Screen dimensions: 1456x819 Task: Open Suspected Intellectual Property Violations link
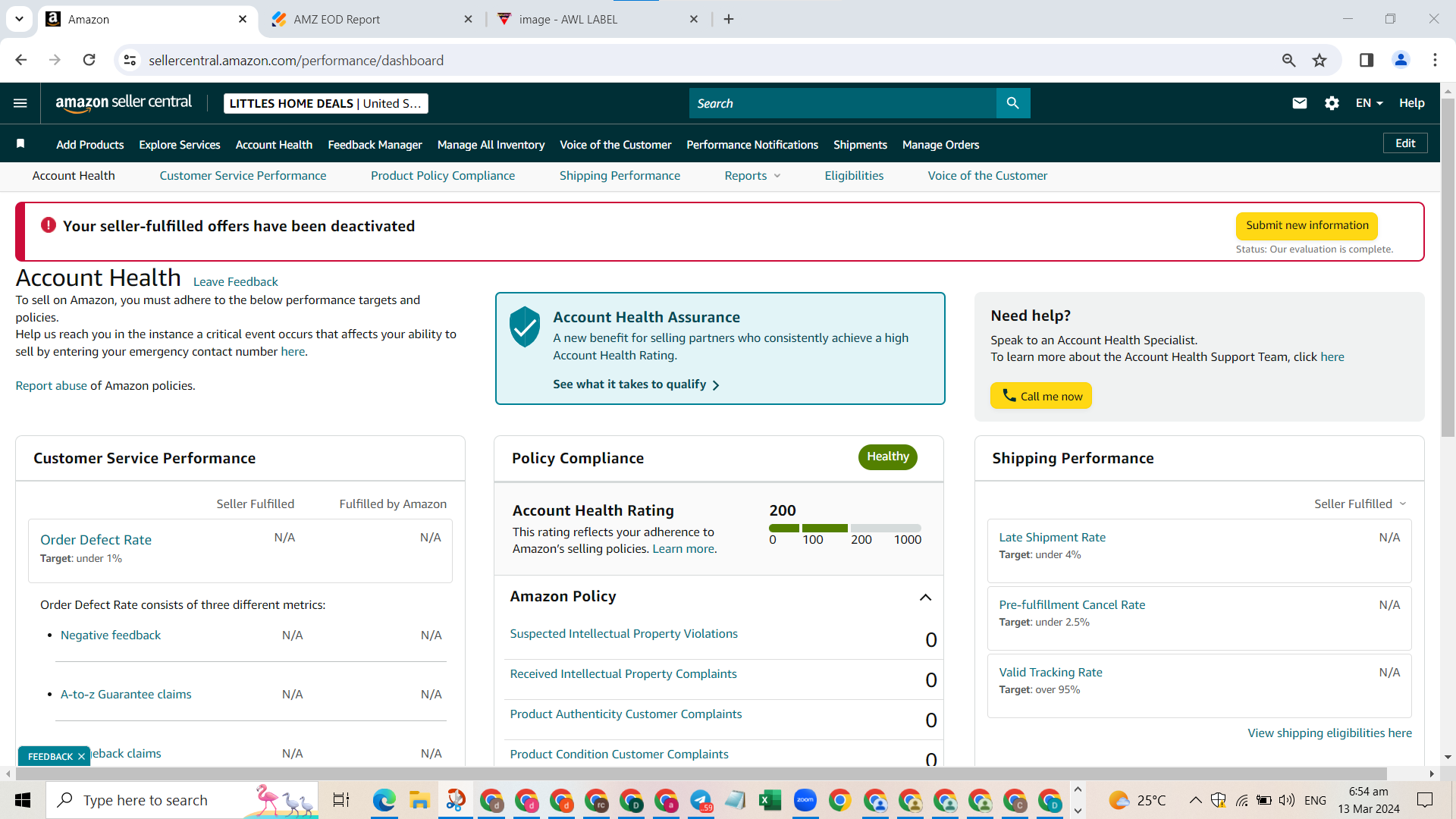(623, 634)
